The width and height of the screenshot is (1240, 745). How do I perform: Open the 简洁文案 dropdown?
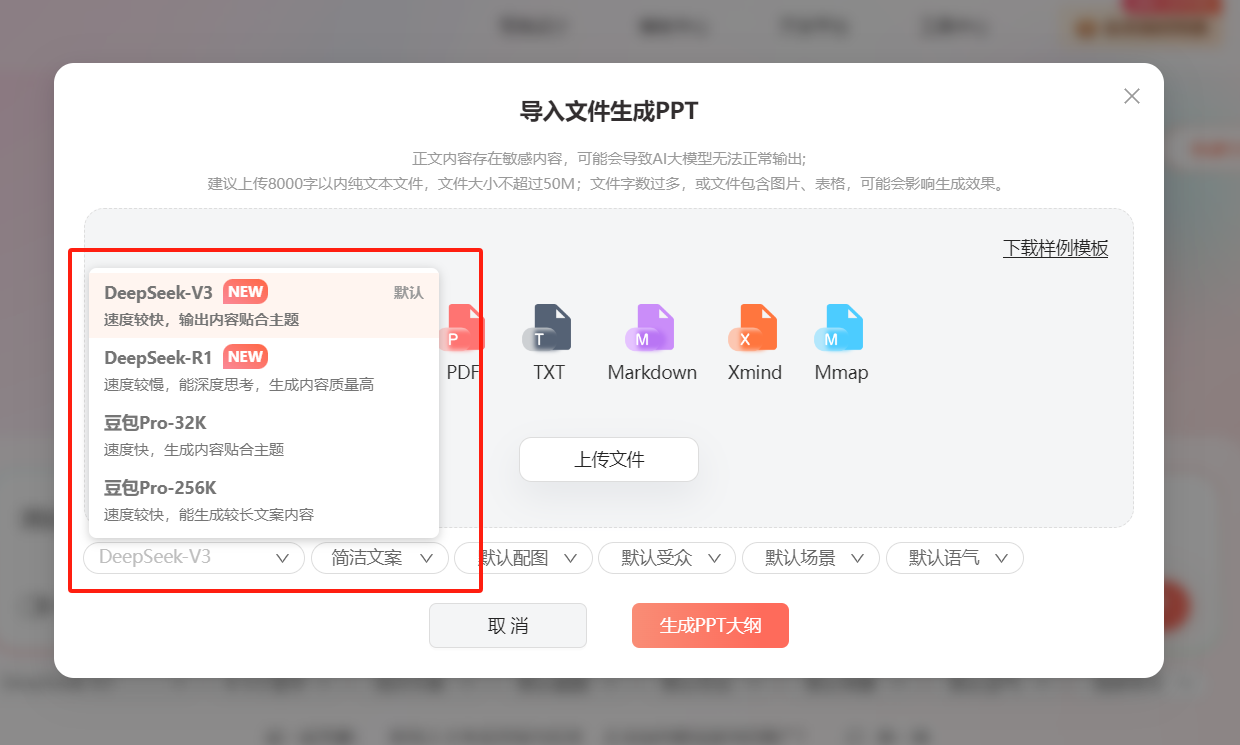(380, 558)
